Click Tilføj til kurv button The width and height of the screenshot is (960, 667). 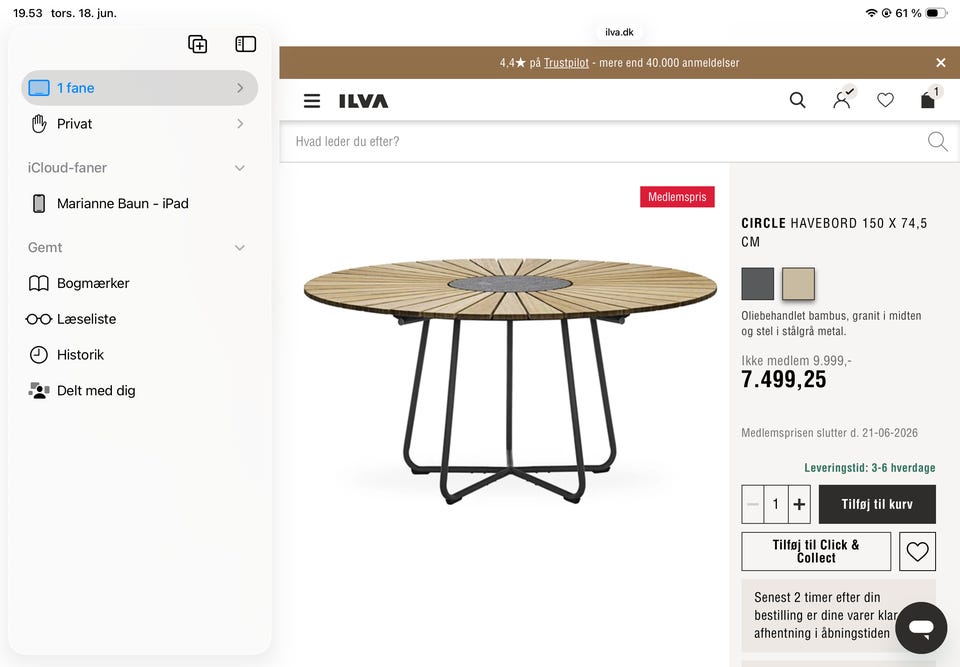pyautogui.click(x=877, y=504)
